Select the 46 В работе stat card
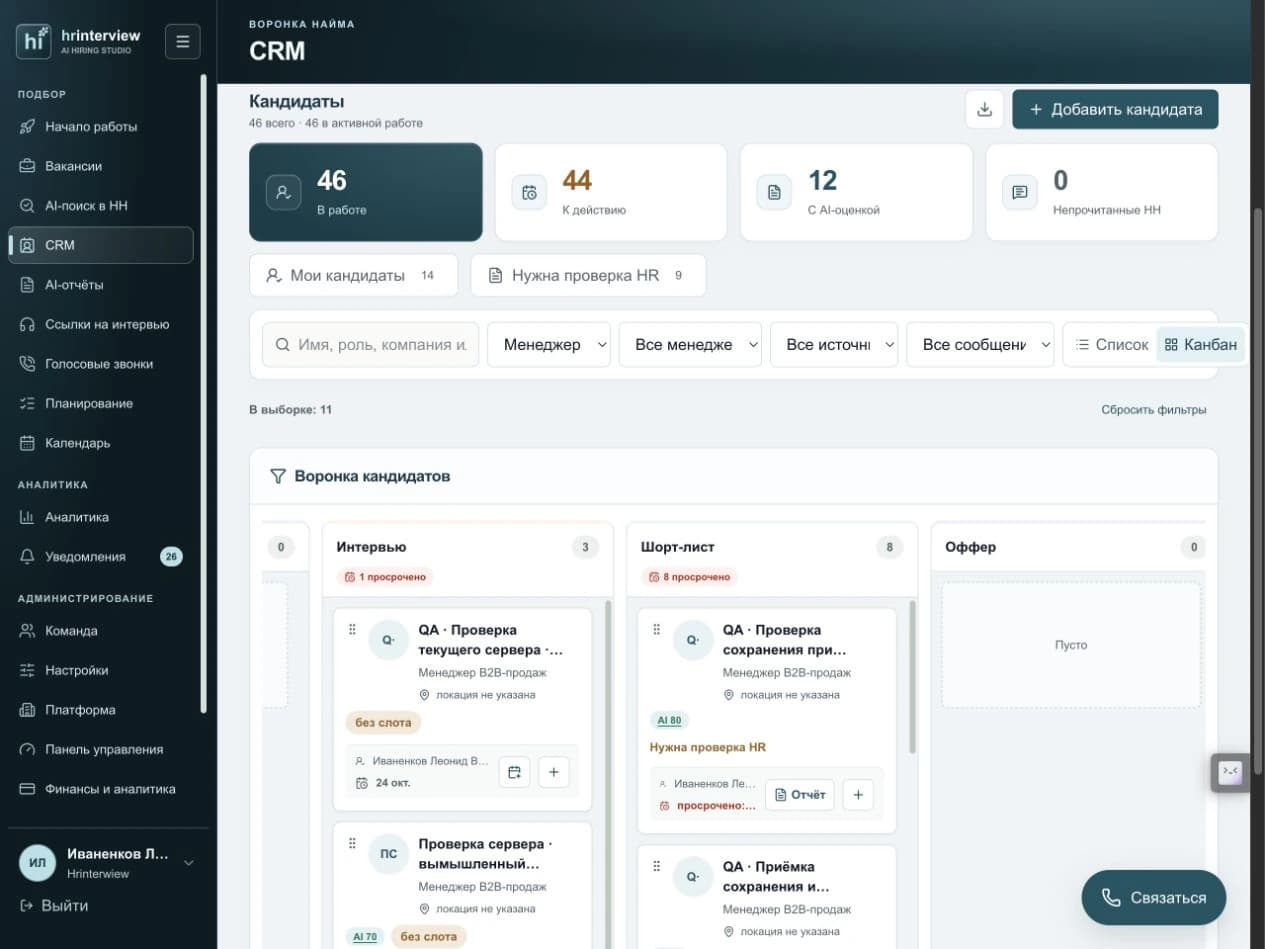The width and height of the screenshot is (1265, 949). click(x=366, y=192)
